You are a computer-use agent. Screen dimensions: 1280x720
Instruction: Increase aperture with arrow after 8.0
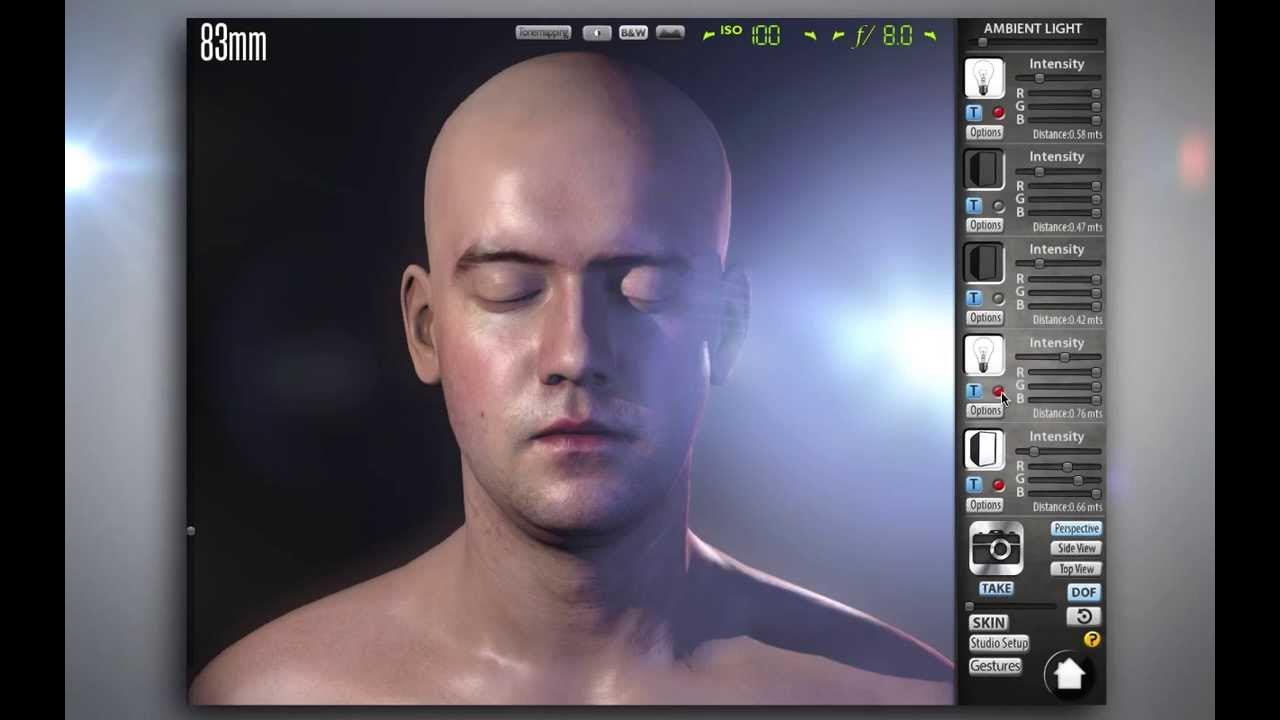tap(930, 36)
